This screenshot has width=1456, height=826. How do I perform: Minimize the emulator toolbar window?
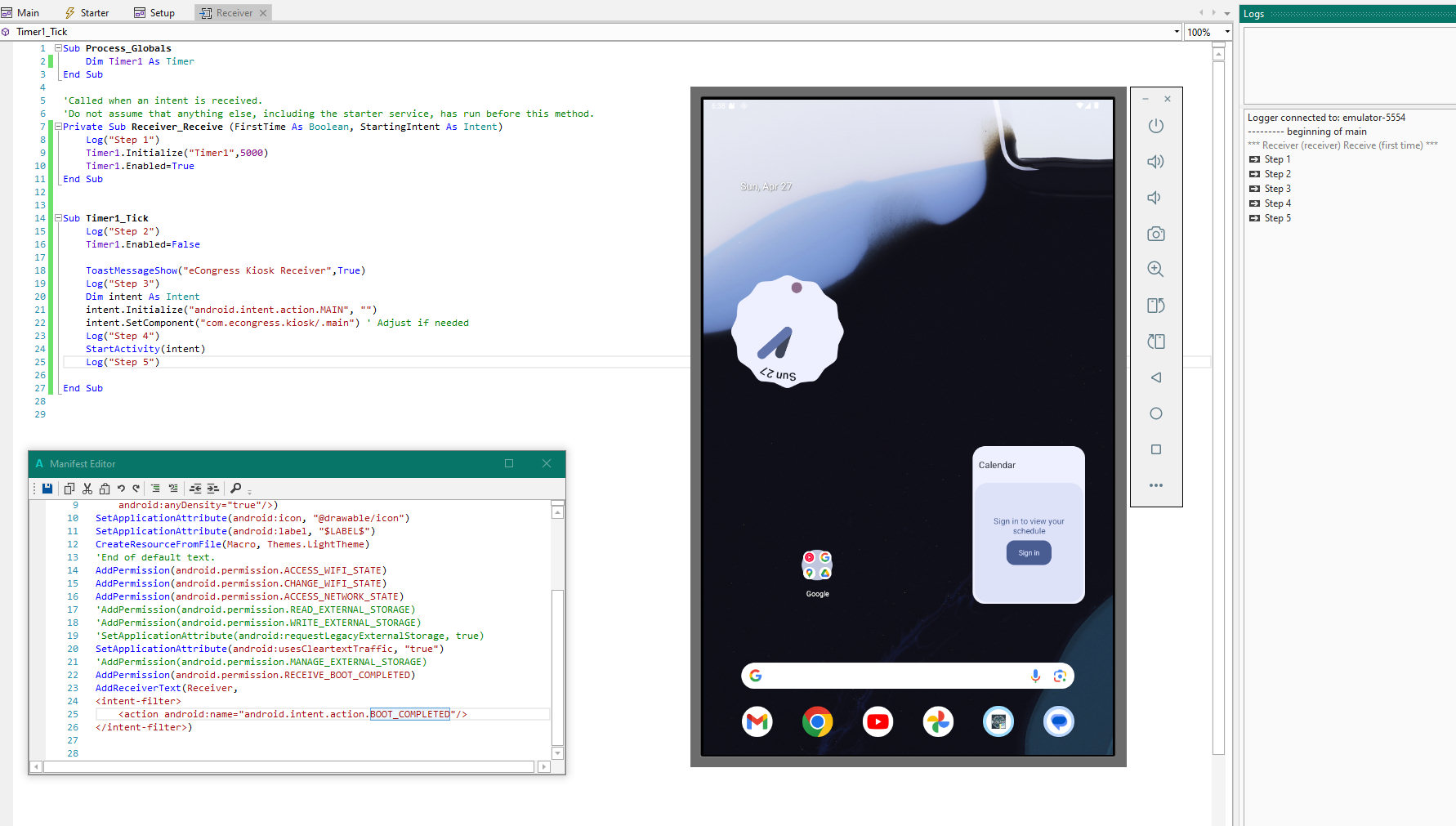(x=1146, y=99)
